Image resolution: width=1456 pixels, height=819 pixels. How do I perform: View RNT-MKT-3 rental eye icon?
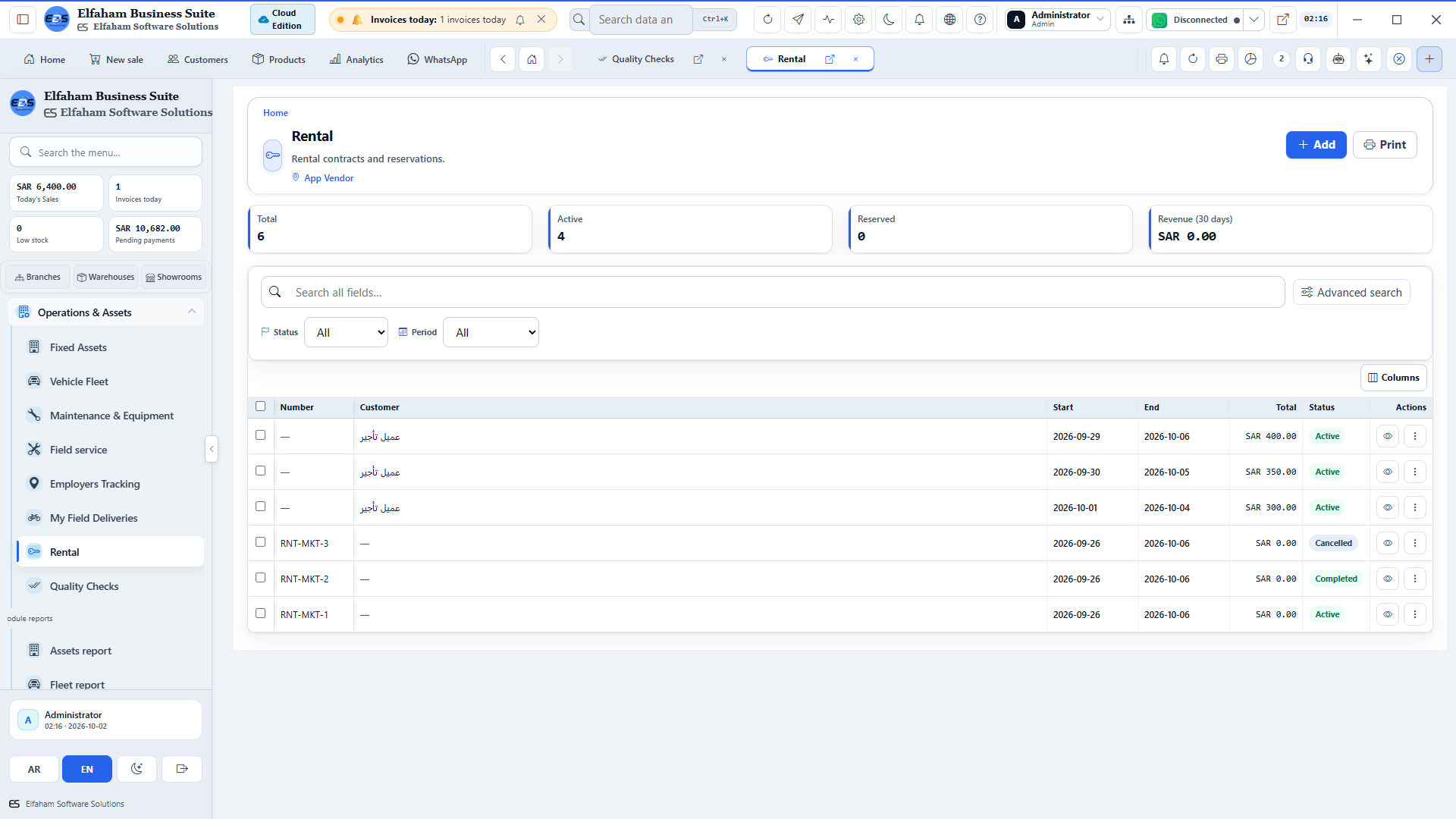coord(1388,543)
